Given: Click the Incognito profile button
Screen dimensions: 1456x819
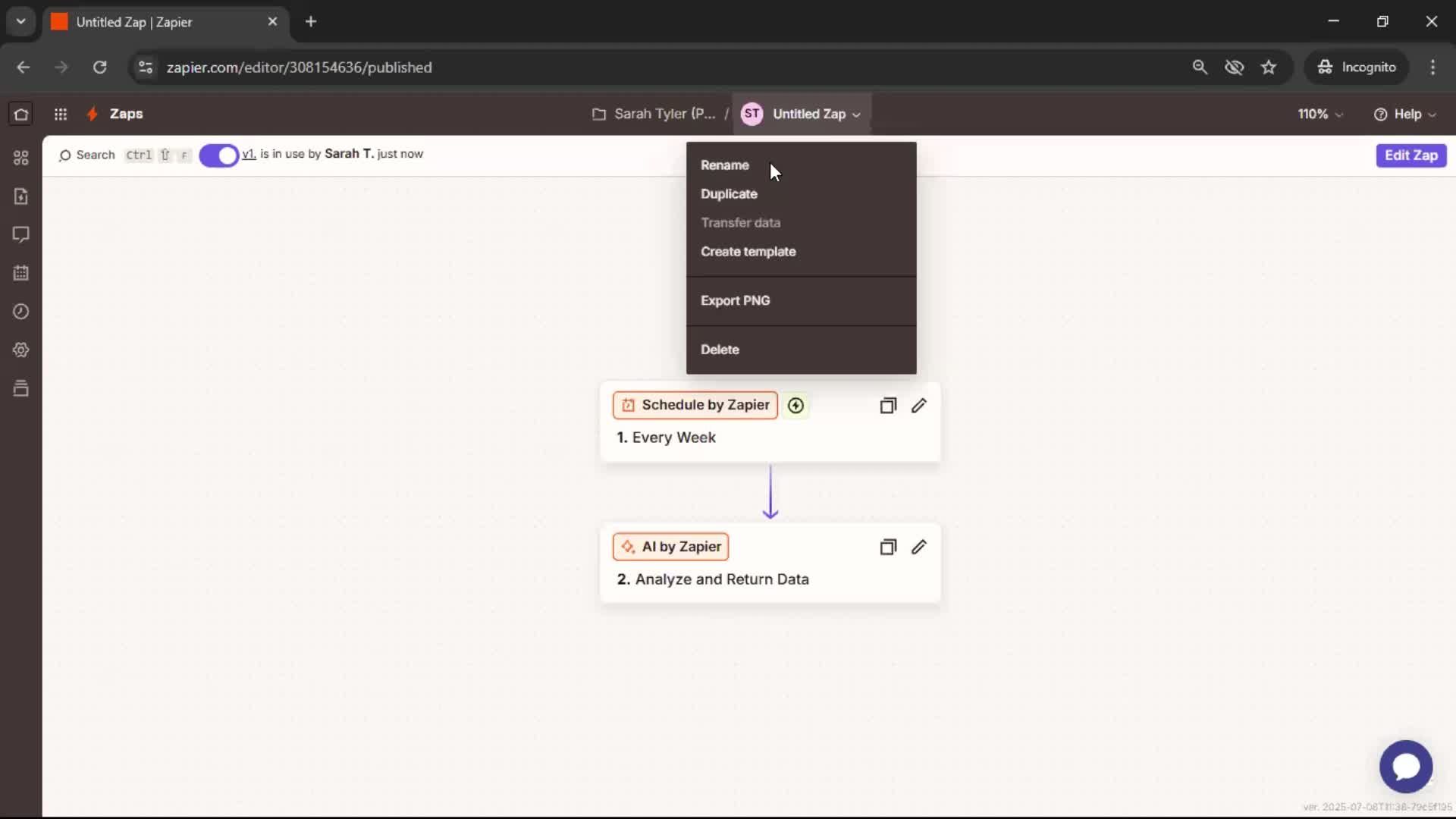Looking at the screenshot, I should (x=1357, y=67).
